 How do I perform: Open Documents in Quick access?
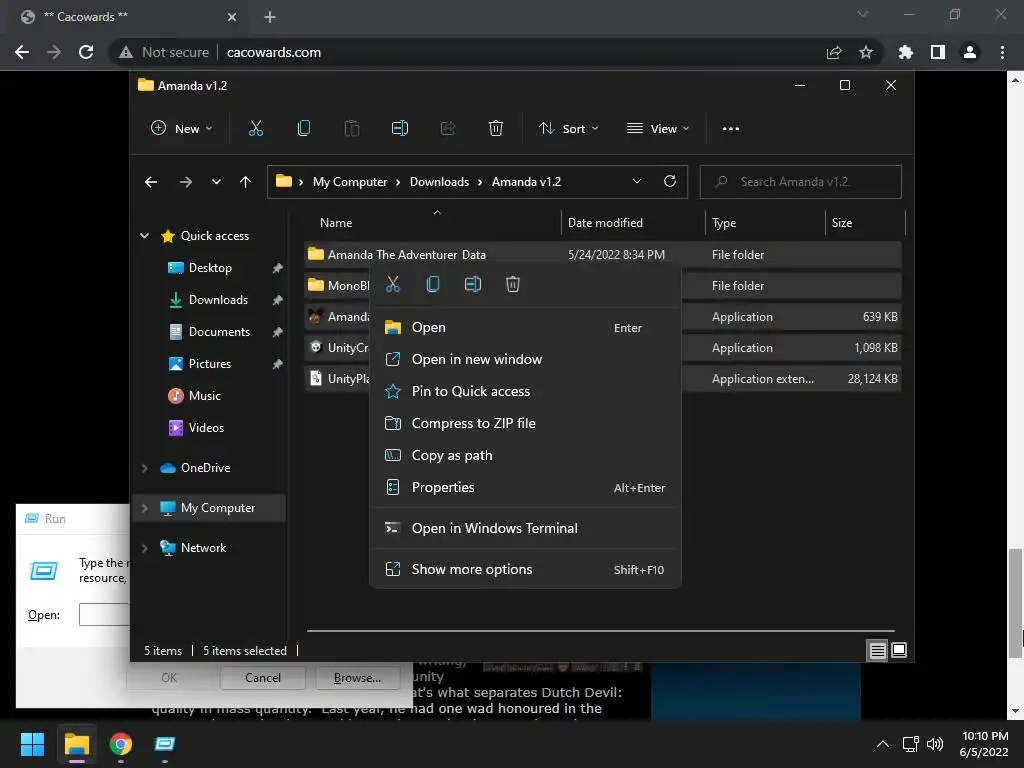point(219,332)
